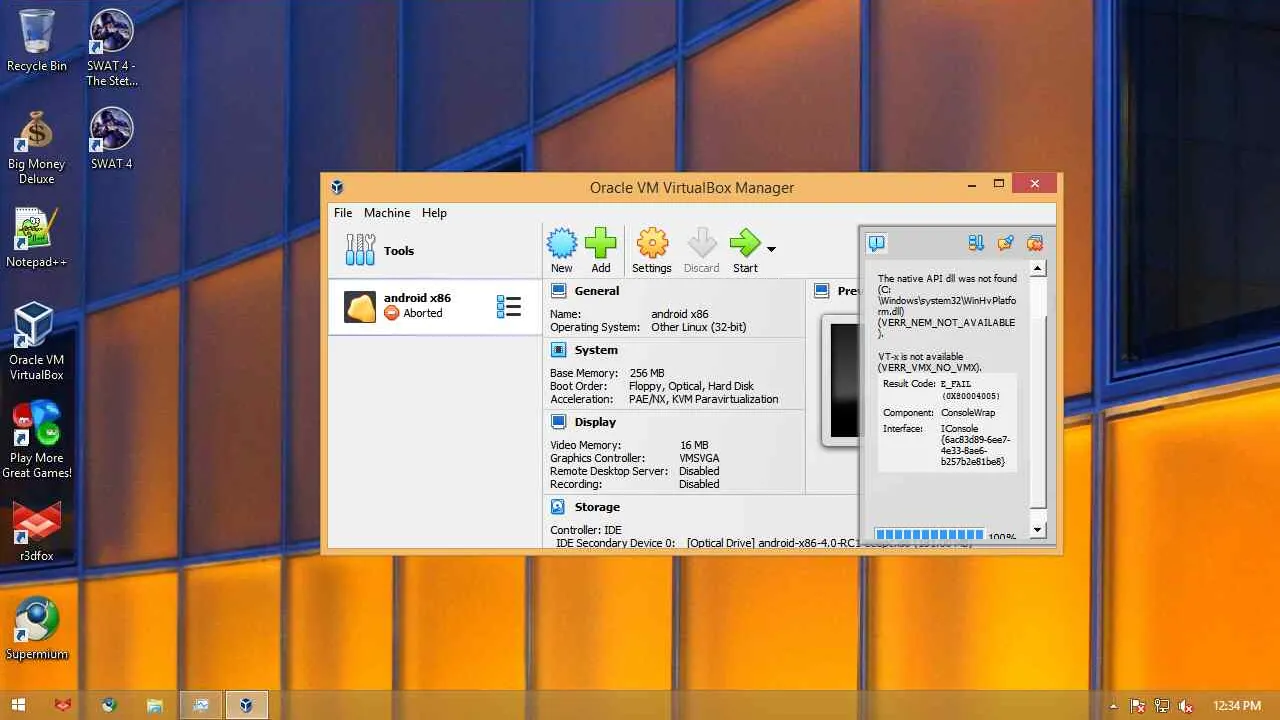
Task: Click the VirtualBox title bar cube icon
Action: pos(338,187)
